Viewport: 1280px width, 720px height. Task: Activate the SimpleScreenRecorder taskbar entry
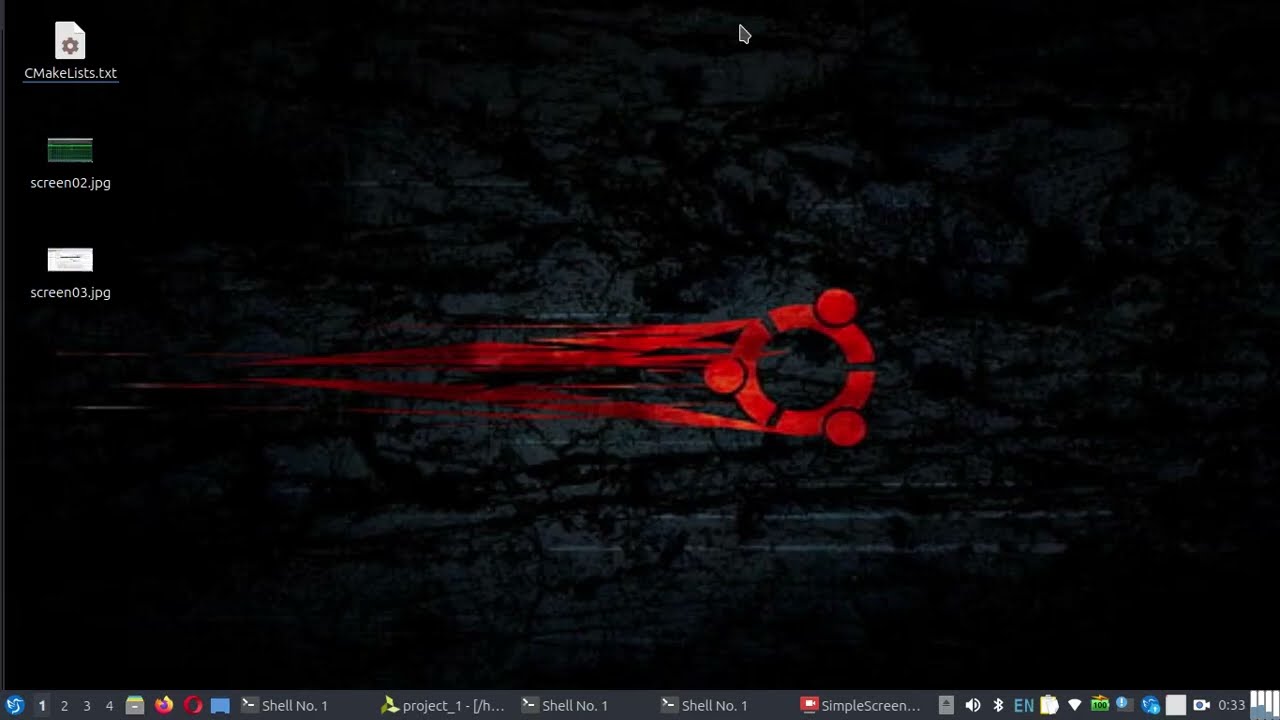(862, 705)
